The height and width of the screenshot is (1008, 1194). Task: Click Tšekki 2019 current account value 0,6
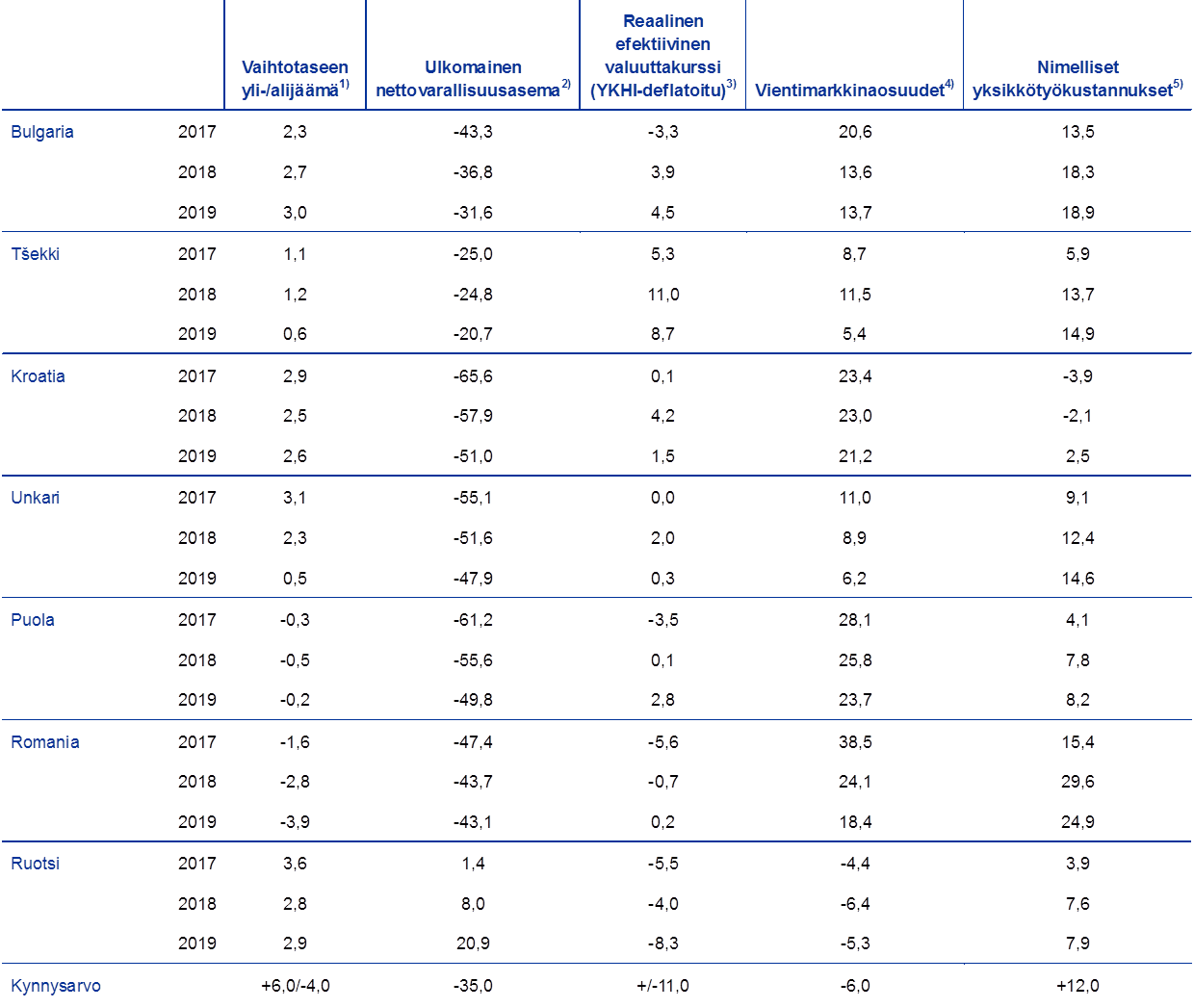[295, 334]
